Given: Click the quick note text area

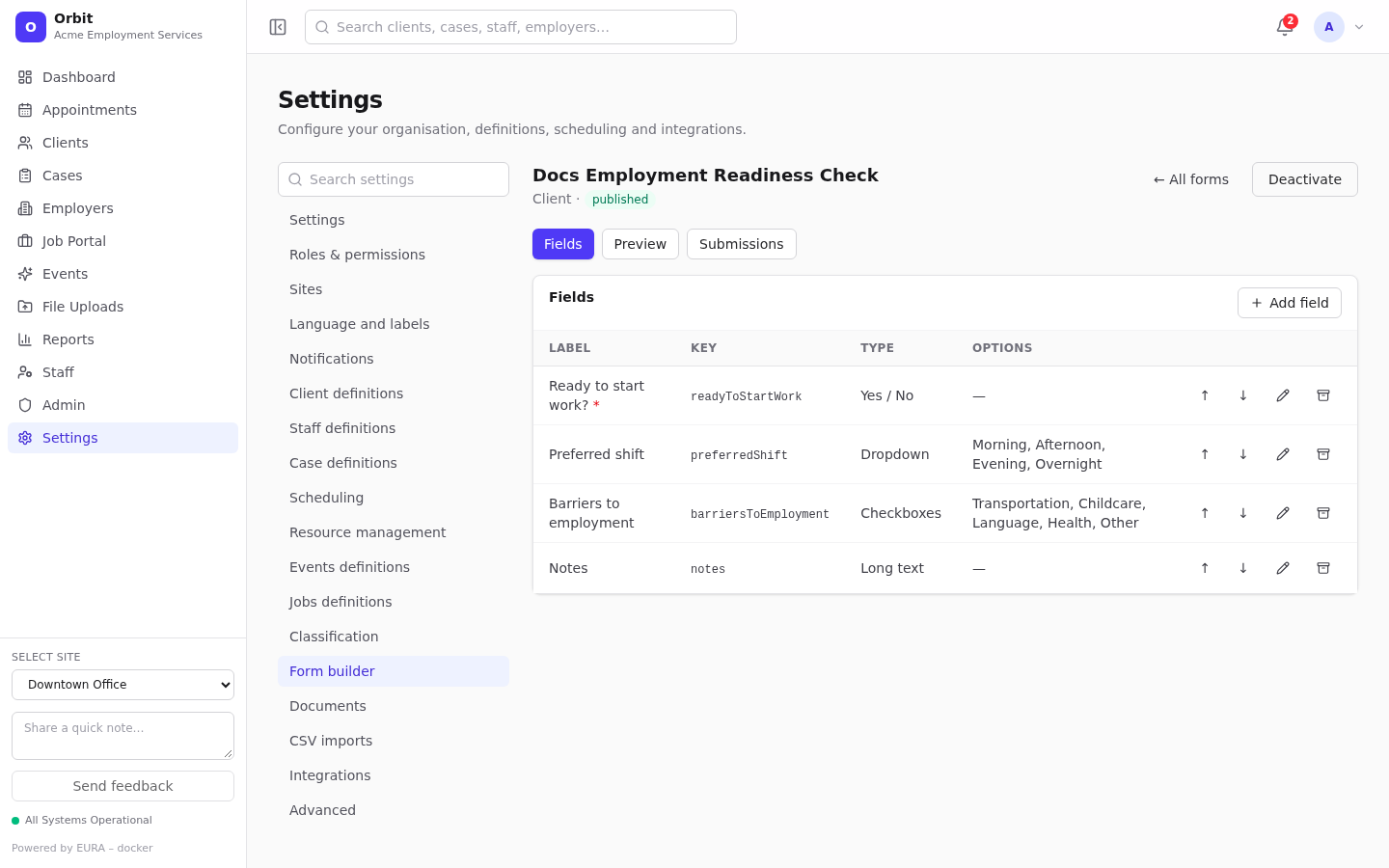Looking at the screenshot, I should point(123,736).
